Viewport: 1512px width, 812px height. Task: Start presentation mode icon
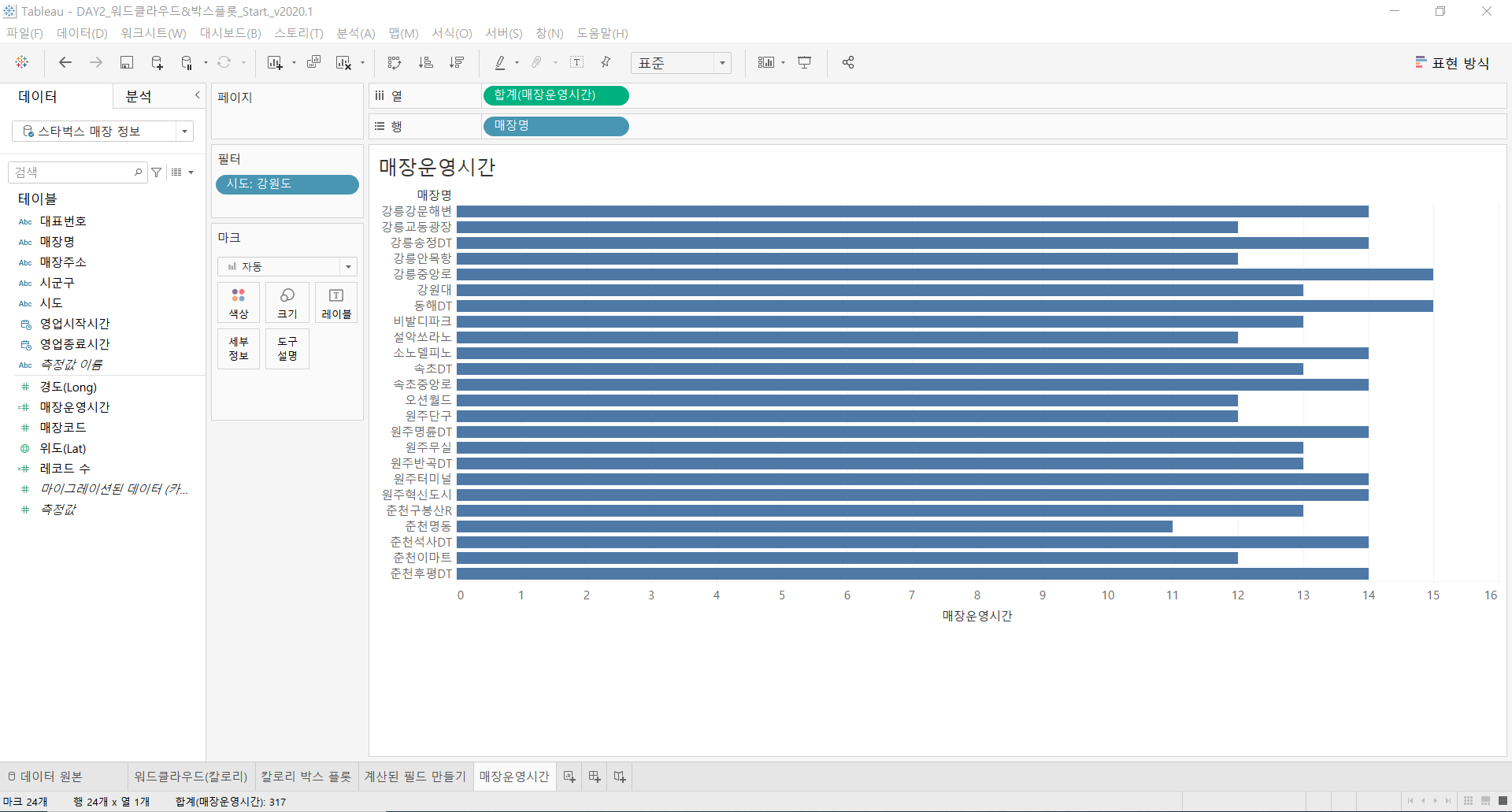[x=804, y=62]
